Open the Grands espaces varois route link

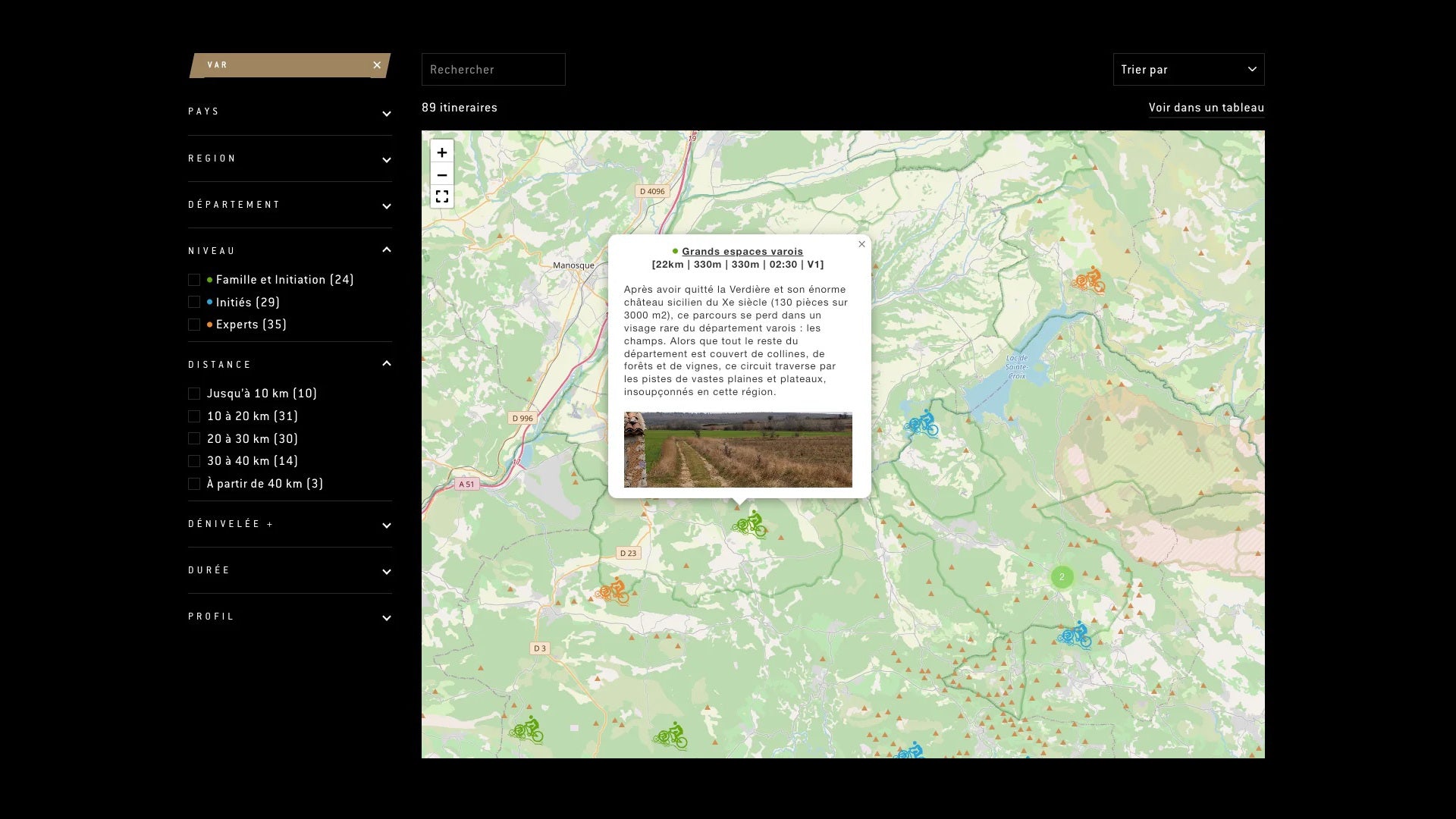click(742, 252)
